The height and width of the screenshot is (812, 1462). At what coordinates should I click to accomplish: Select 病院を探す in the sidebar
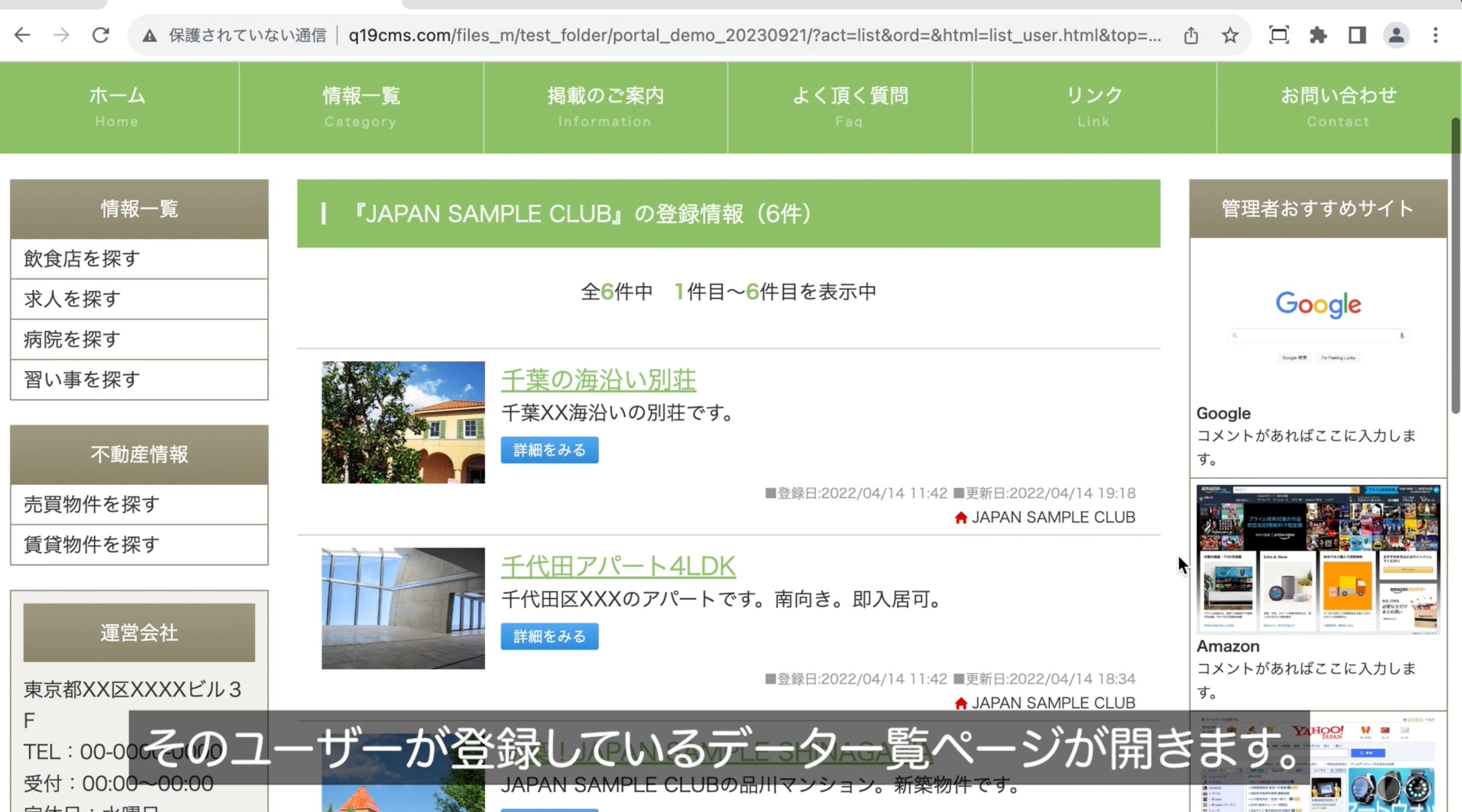(139, 339)
